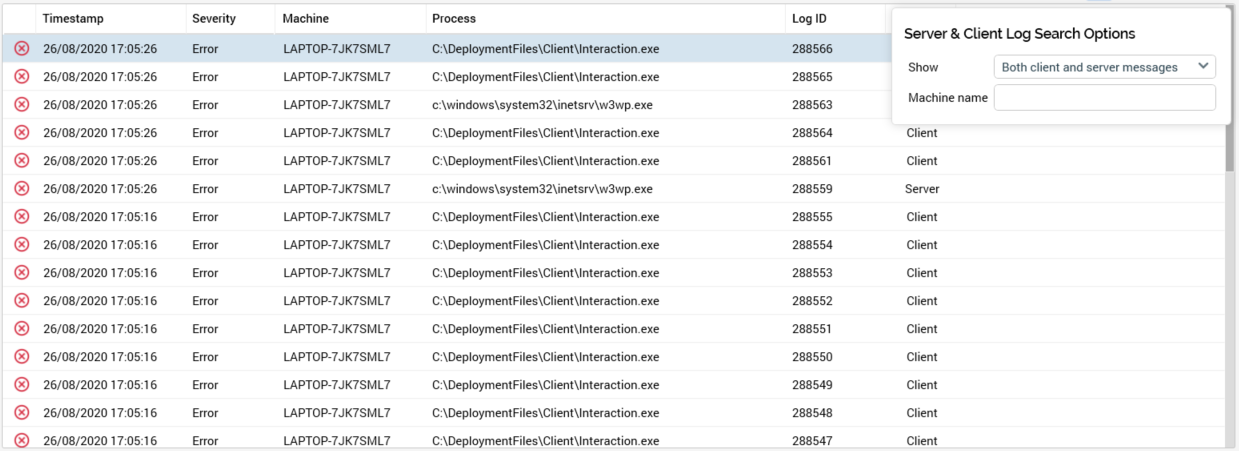Open the Show messages dropdown
The image size is (1239, 451).
coord(1104,67)
